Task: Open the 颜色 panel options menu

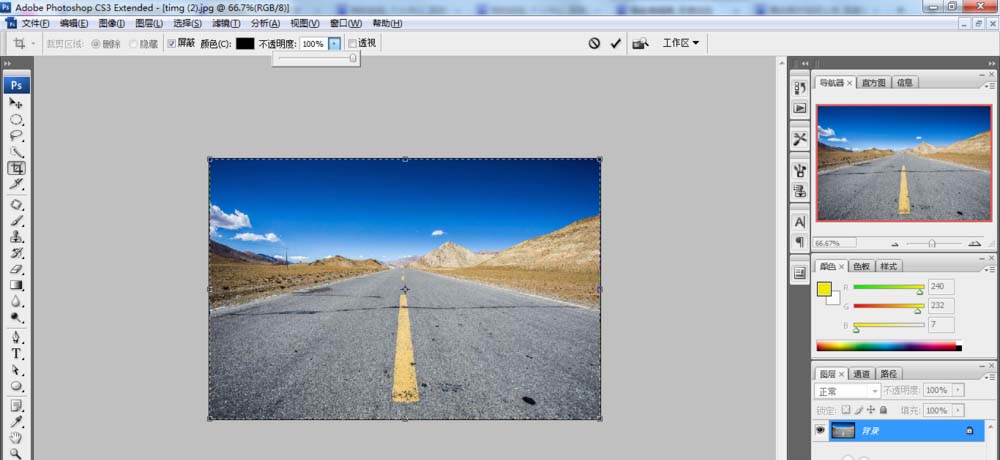Action: pyautogui.click(x=990, y=269)
